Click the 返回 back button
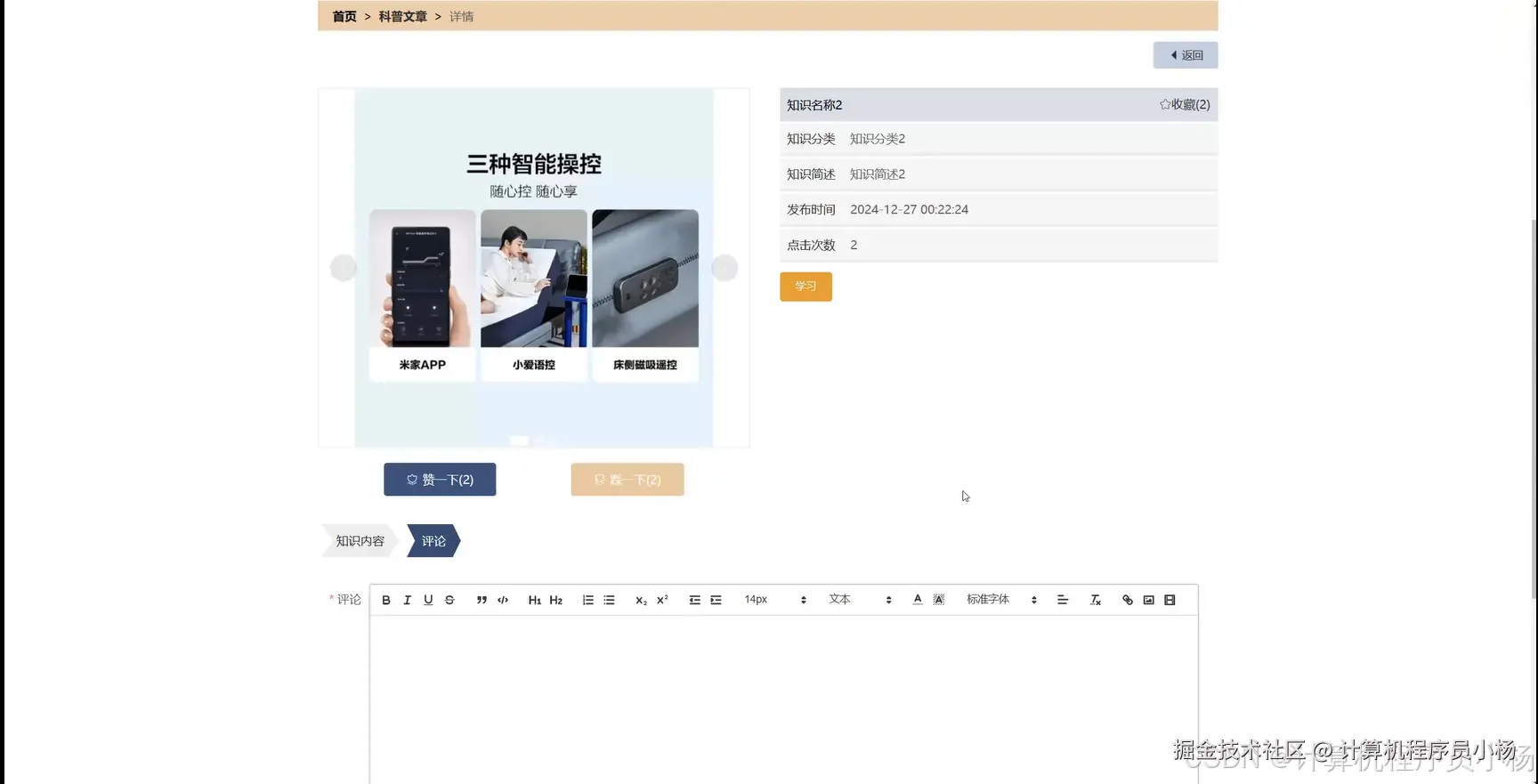 coord(1186,55)
